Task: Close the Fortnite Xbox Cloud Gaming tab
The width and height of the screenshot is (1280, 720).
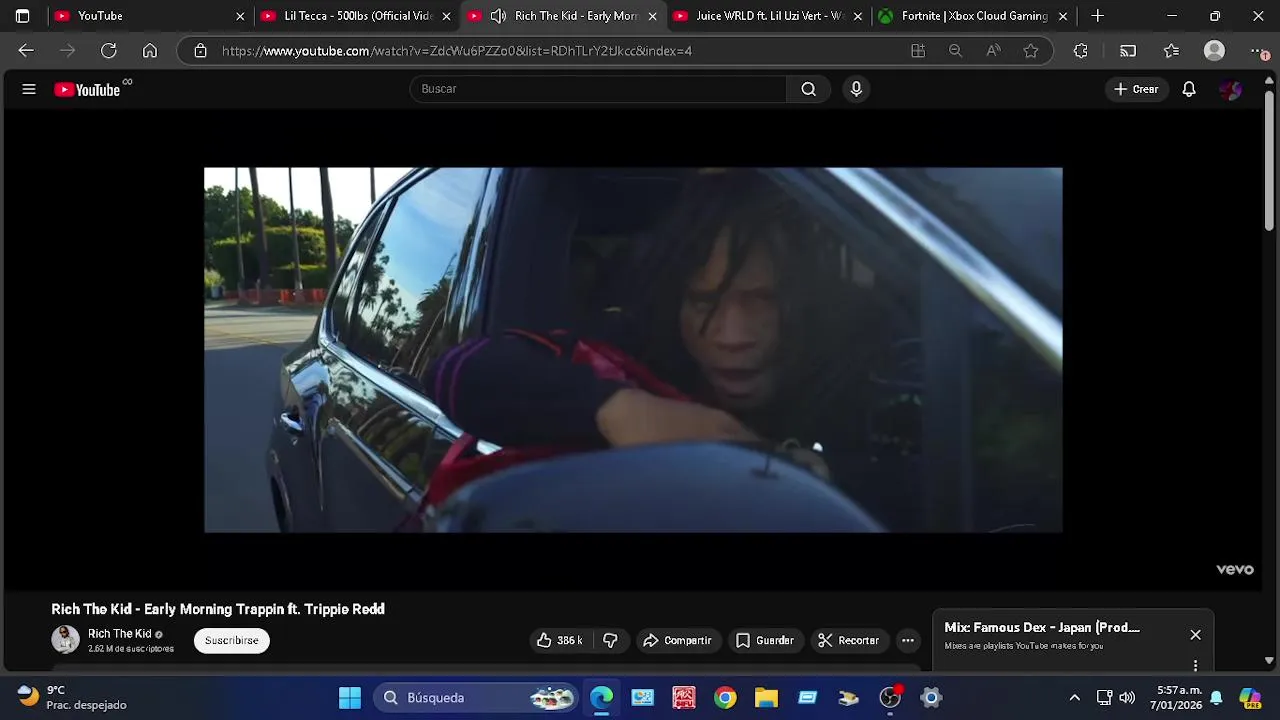Action: click(x=1063, y=16)
